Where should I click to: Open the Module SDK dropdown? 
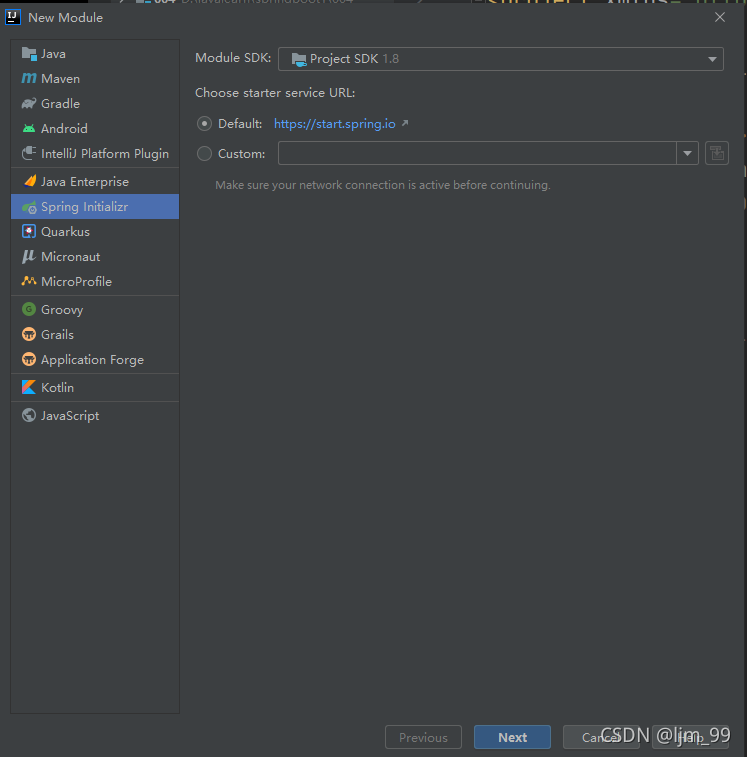click(501, 59)
